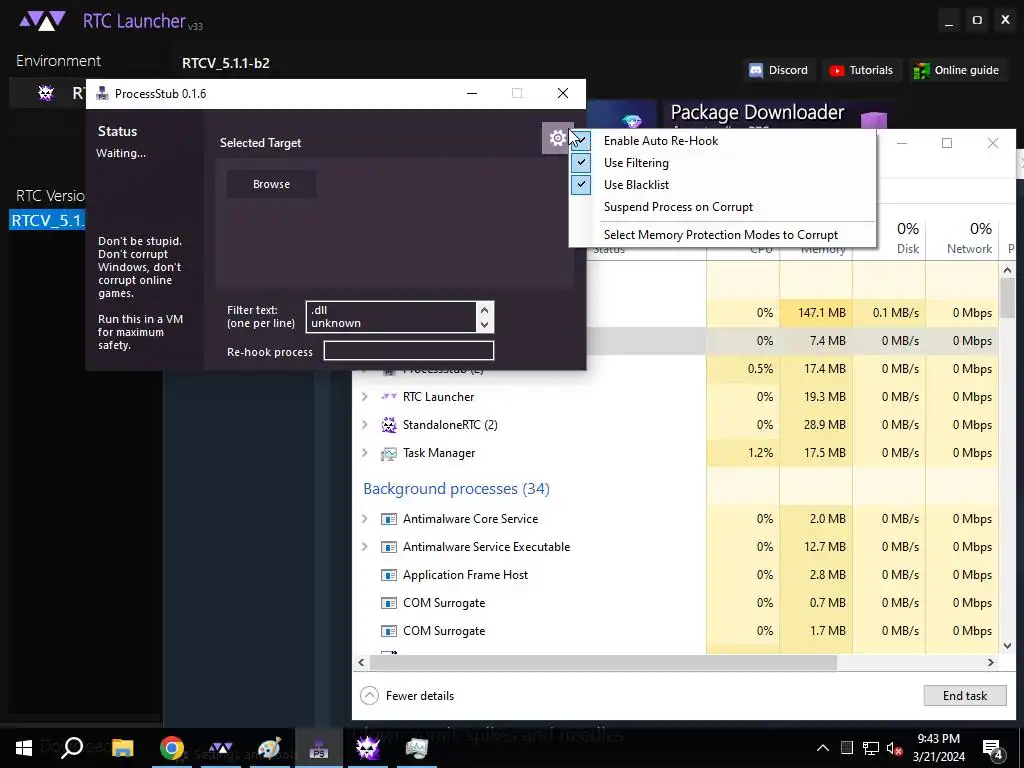Screen dimensions: 1024x768
Task: Click Task Manager vertical scrollbar down arrow
Action: click(1007, 645)
